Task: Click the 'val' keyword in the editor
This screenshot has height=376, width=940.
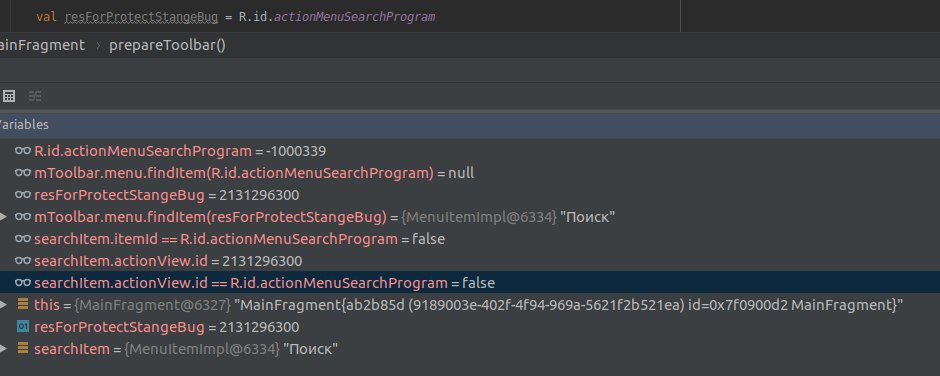Action: [46, 17]
